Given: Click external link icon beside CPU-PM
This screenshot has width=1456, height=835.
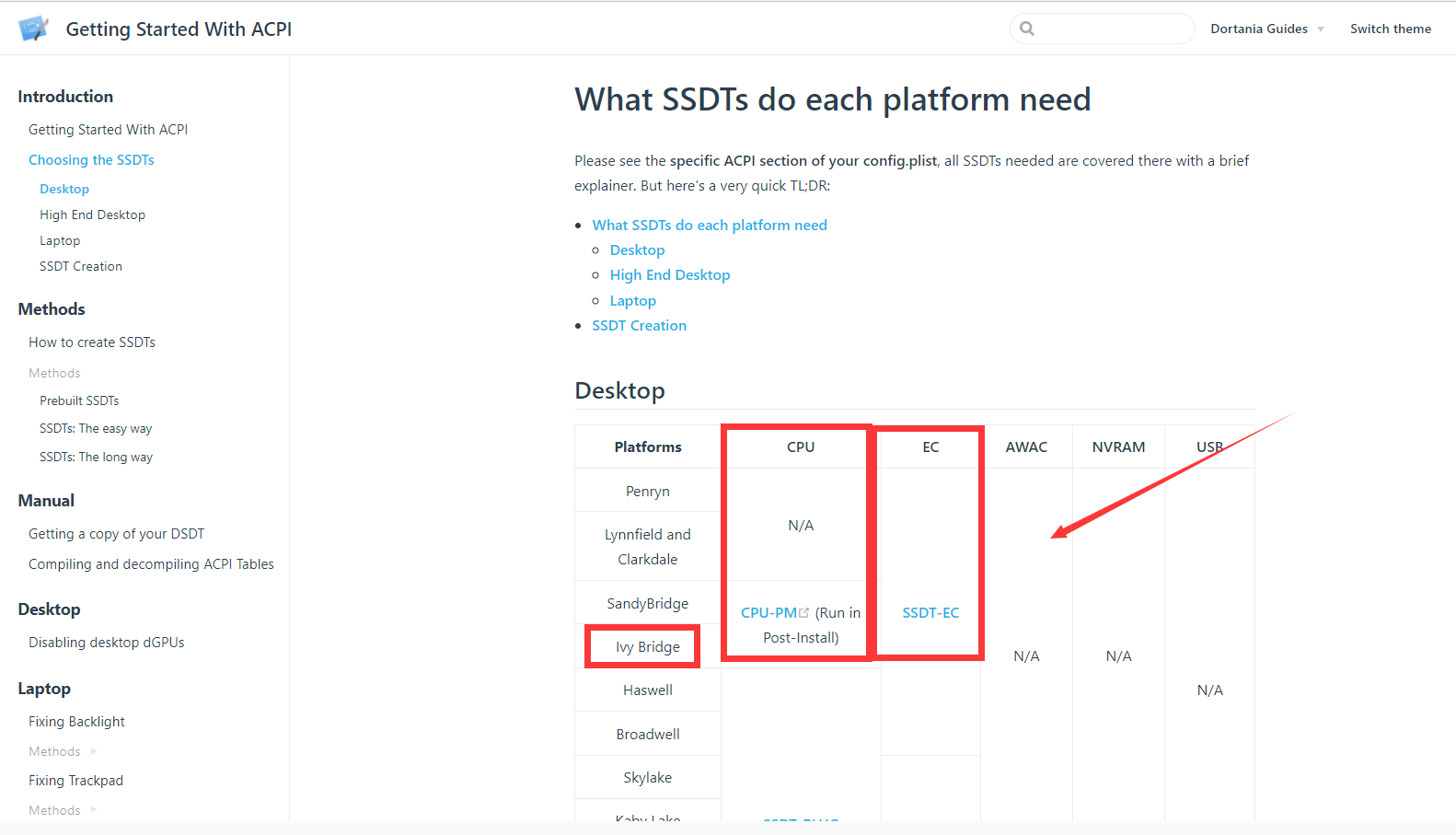Looking at the screenshot, I should tap(804, 612).
